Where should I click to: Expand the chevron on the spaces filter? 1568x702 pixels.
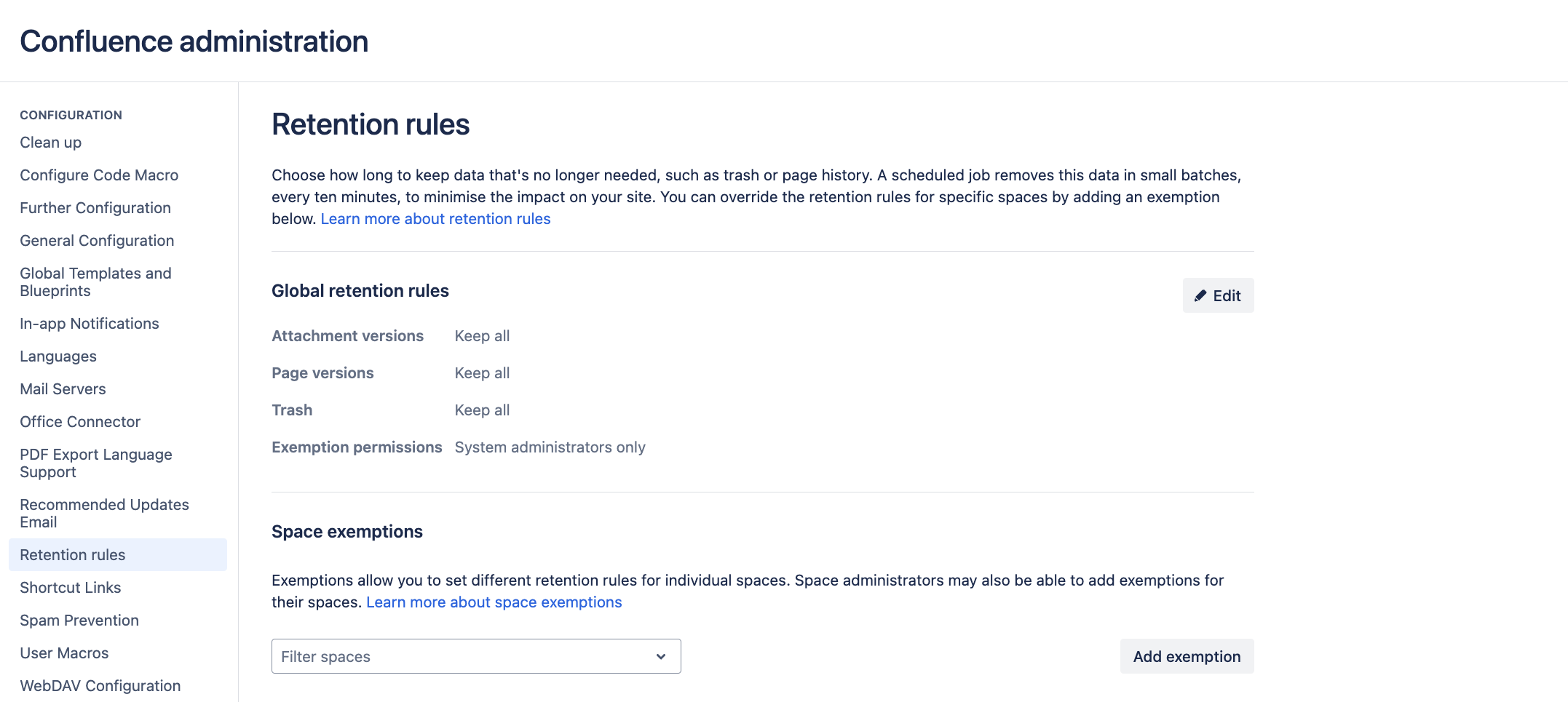[661, 655]
